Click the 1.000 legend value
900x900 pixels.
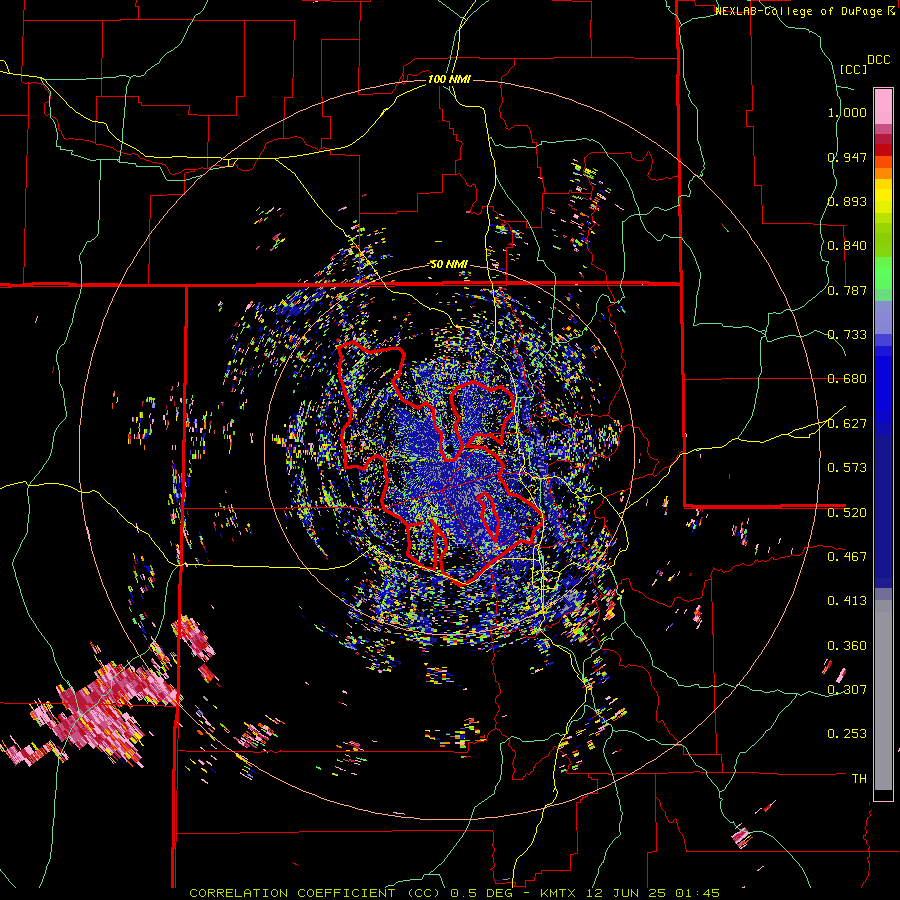tap(847, 112)
